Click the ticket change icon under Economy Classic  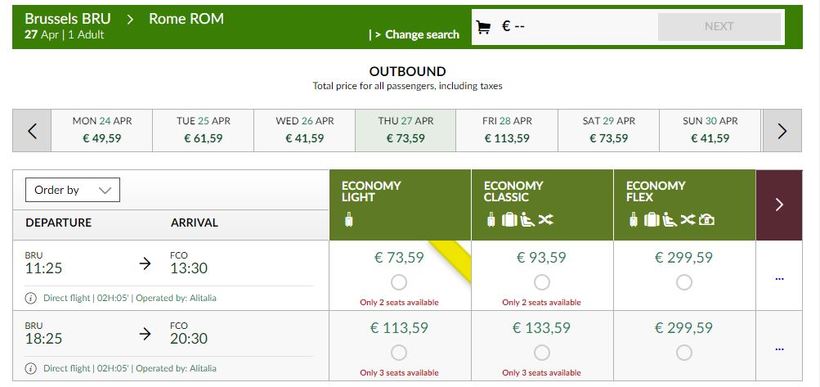(545, 220)
